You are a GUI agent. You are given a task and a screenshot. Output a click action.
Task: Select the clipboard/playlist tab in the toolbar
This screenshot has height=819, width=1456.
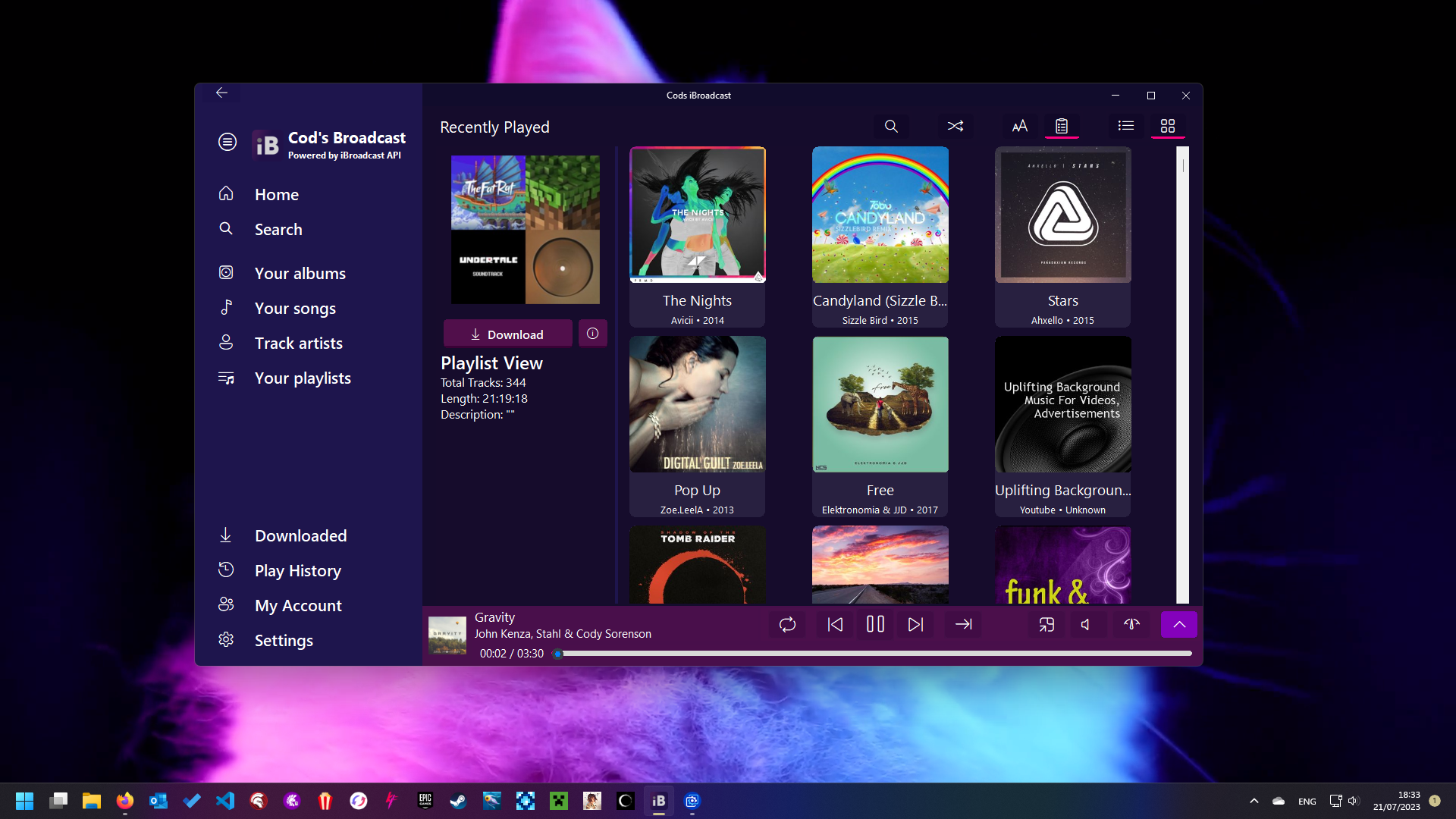1062,126
